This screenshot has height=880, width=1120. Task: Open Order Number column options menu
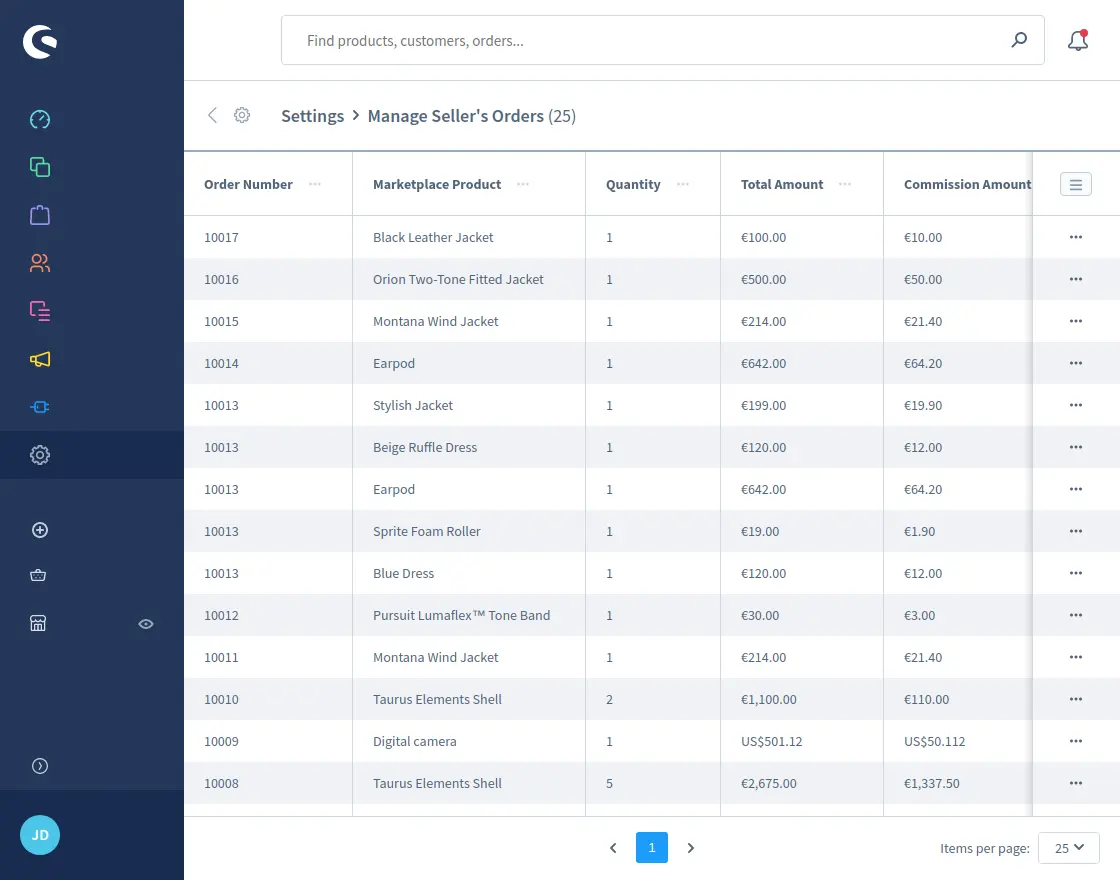[x=315, y=184]
